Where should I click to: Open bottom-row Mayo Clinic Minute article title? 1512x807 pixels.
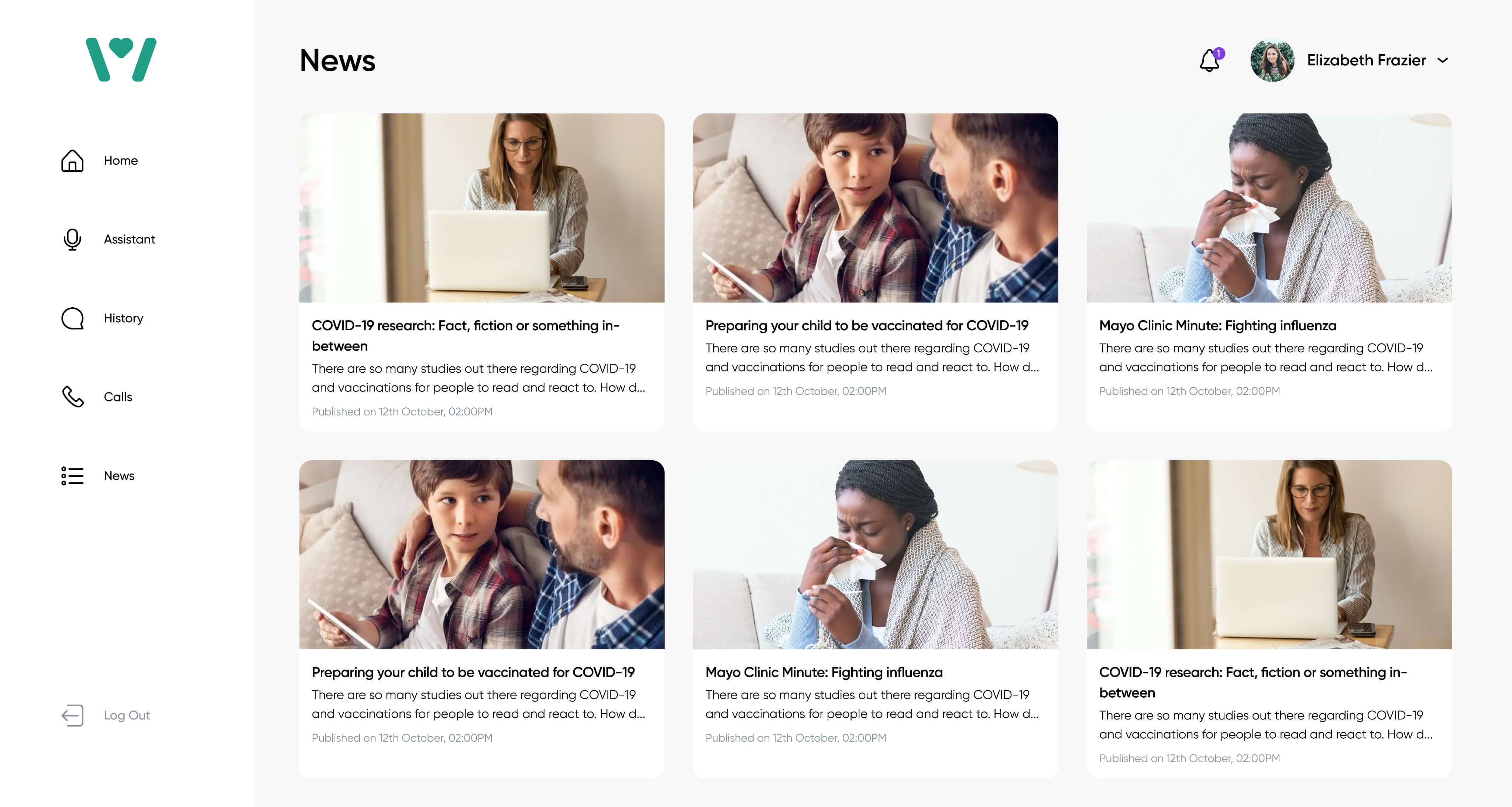tap(824, 672)
